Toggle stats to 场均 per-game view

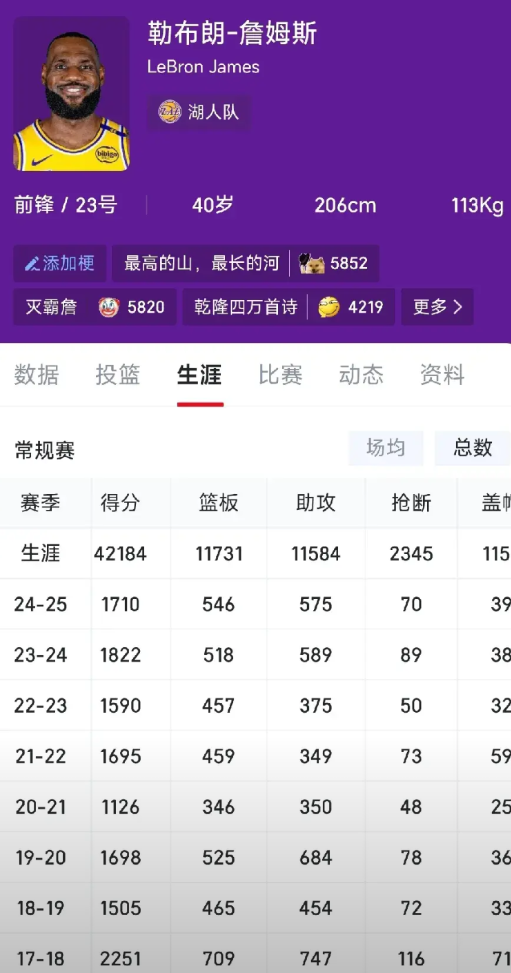386,448
